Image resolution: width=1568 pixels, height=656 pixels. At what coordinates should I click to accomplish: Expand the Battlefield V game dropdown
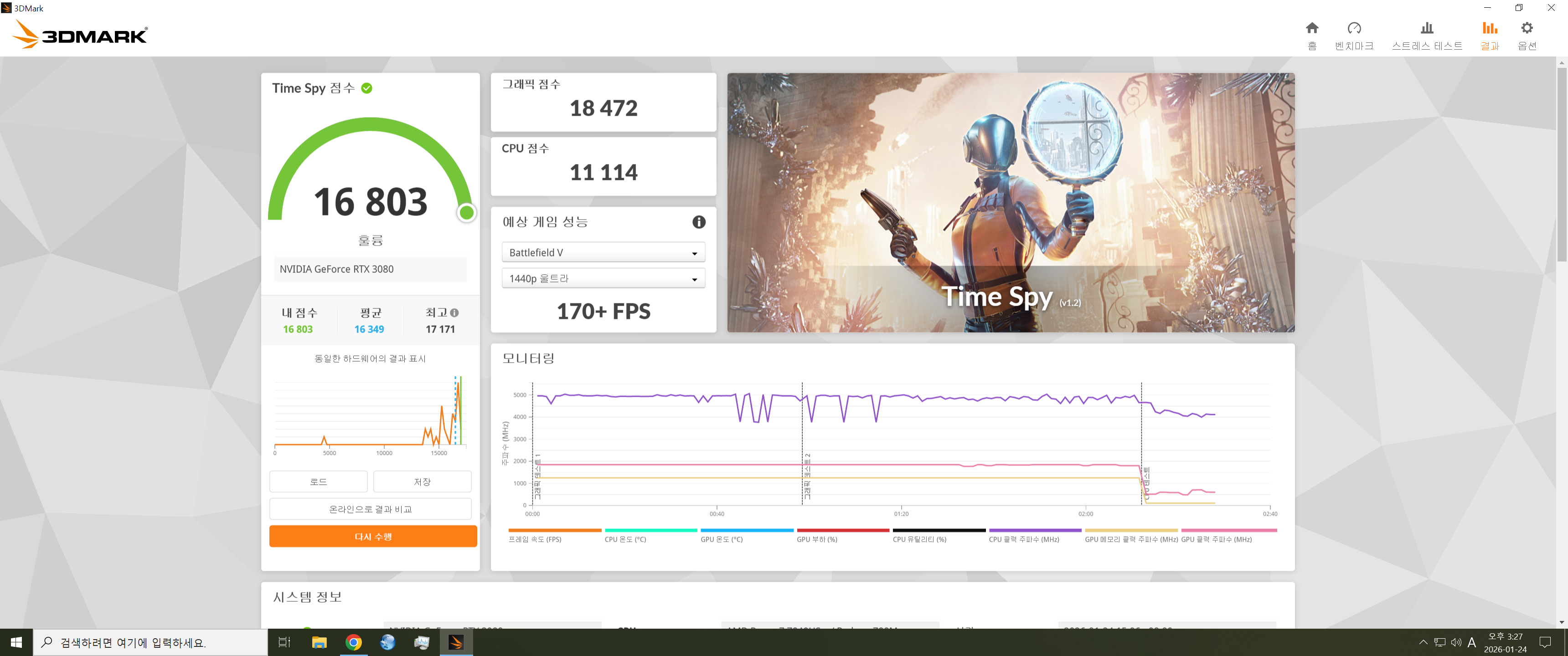[x=603, y=252]
